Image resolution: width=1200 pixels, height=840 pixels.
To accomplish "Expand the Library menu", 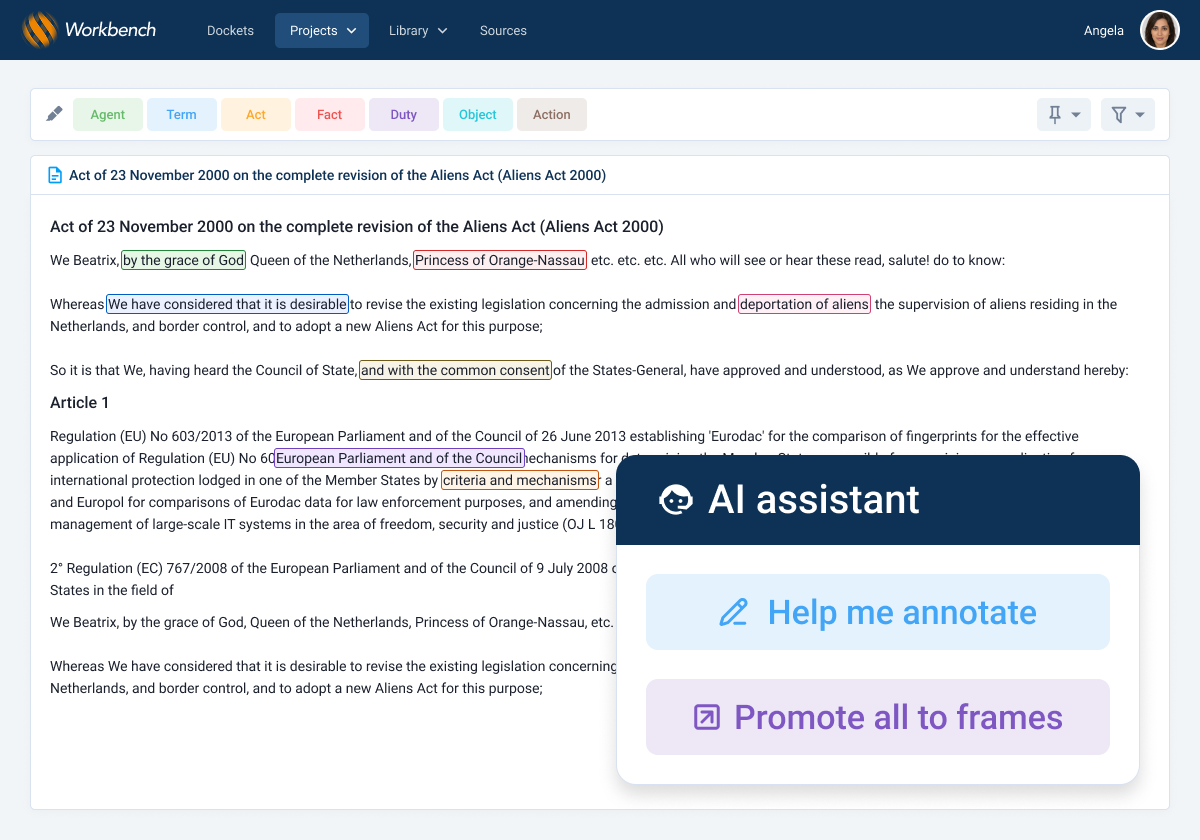I will (417, 30).
